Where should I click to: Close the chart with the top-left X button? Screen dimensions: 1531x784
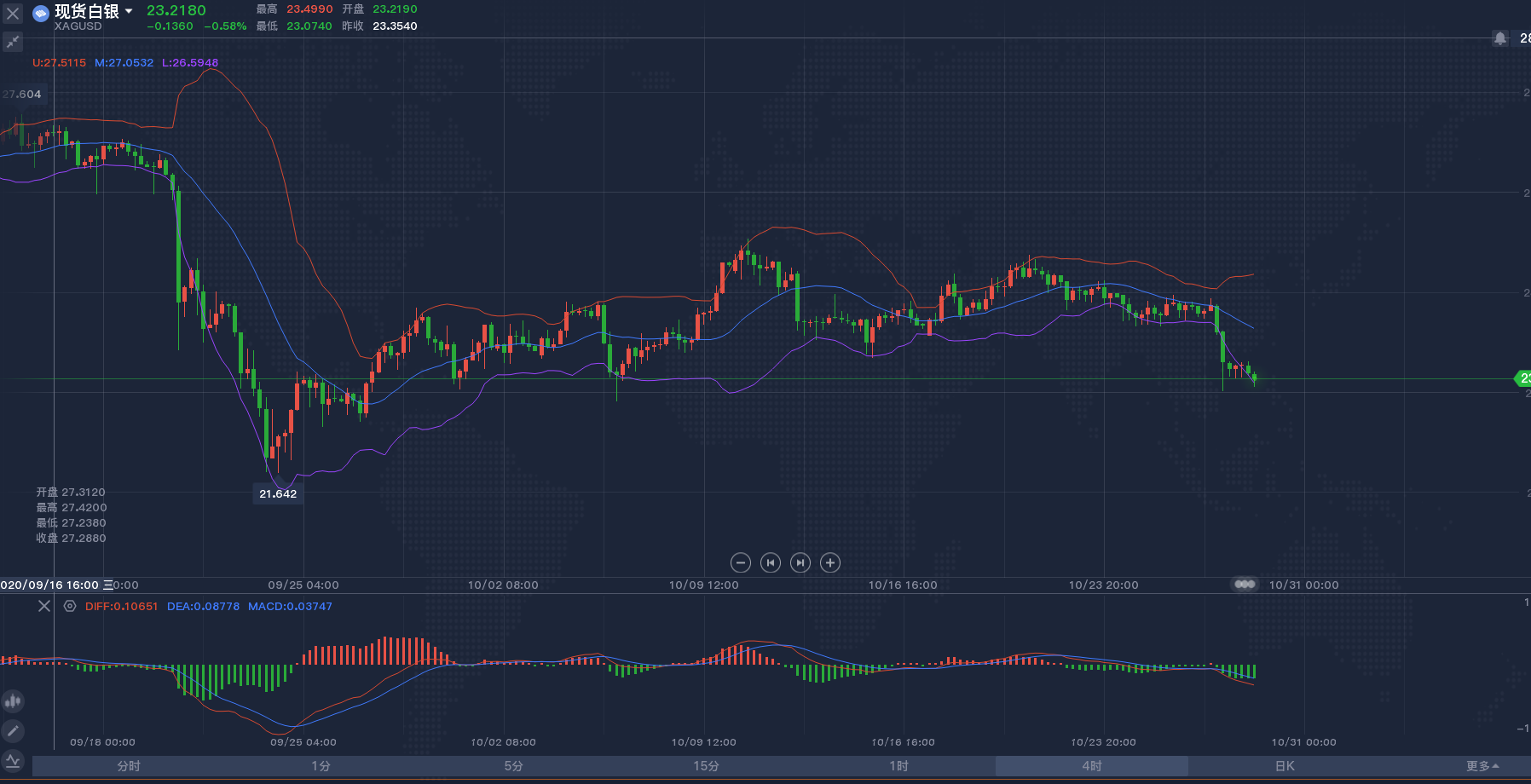pyautogui.click(x=13, y=14)
